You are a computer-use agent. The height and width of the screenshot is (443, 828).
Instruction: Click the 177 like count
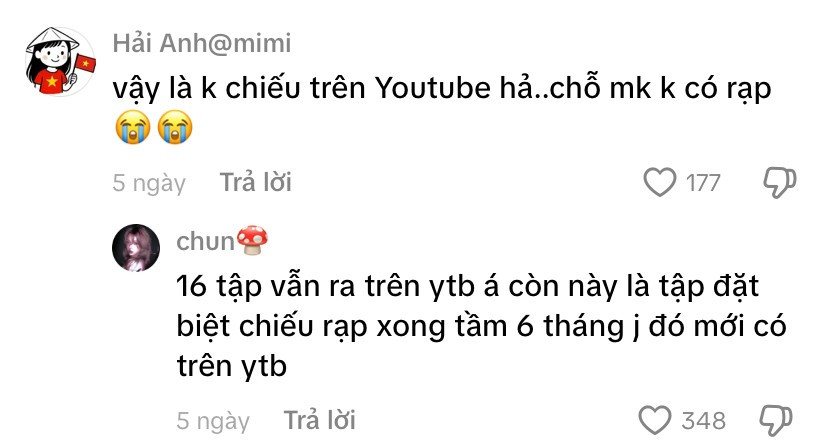point(703,184)
